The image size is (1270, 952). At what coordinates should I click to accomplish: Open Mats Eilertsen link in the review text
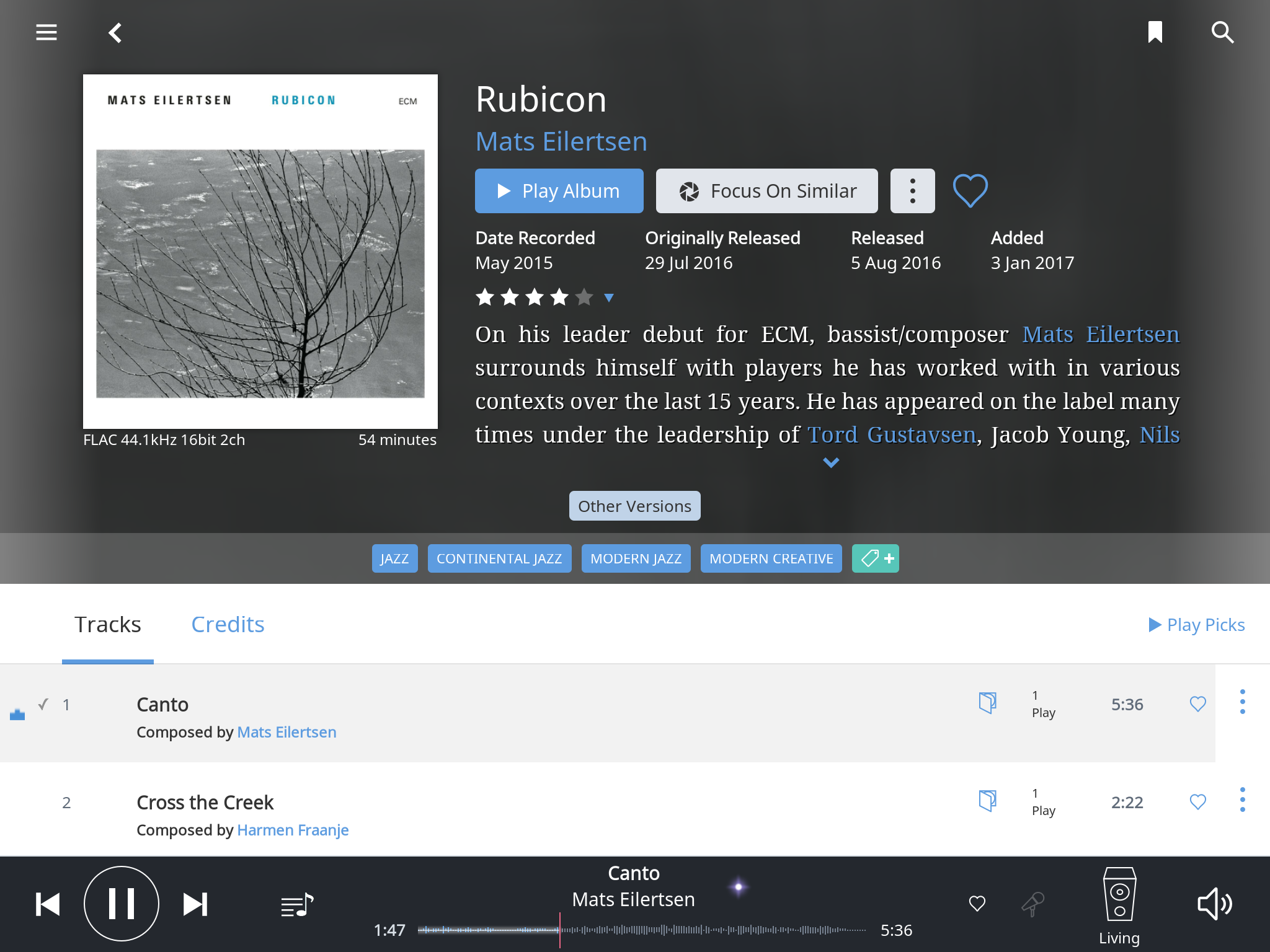(x=1101, y=335)
